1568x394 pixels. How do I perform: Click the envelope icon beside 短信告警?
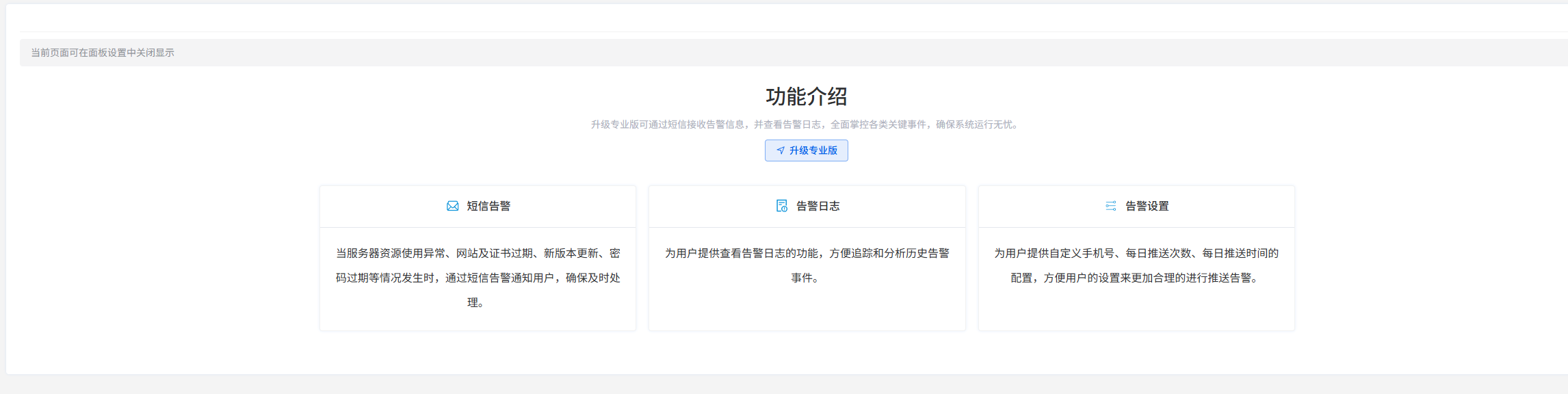(x=452, y=206)
